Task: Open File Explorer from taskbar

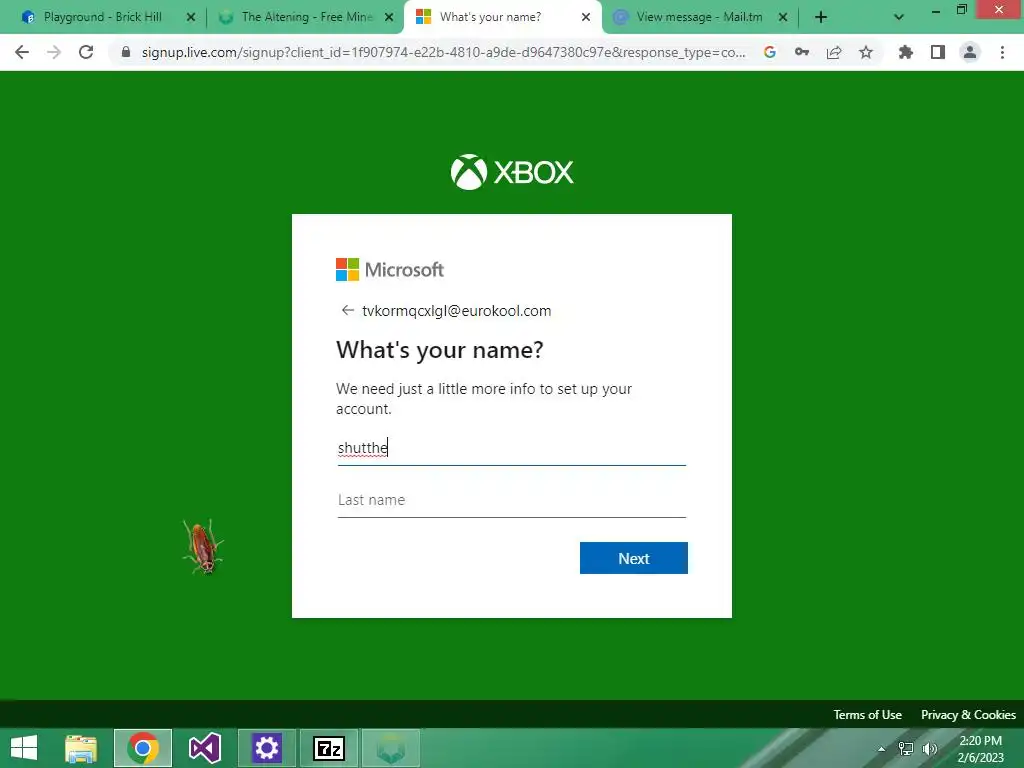Action: click(81, 748)
